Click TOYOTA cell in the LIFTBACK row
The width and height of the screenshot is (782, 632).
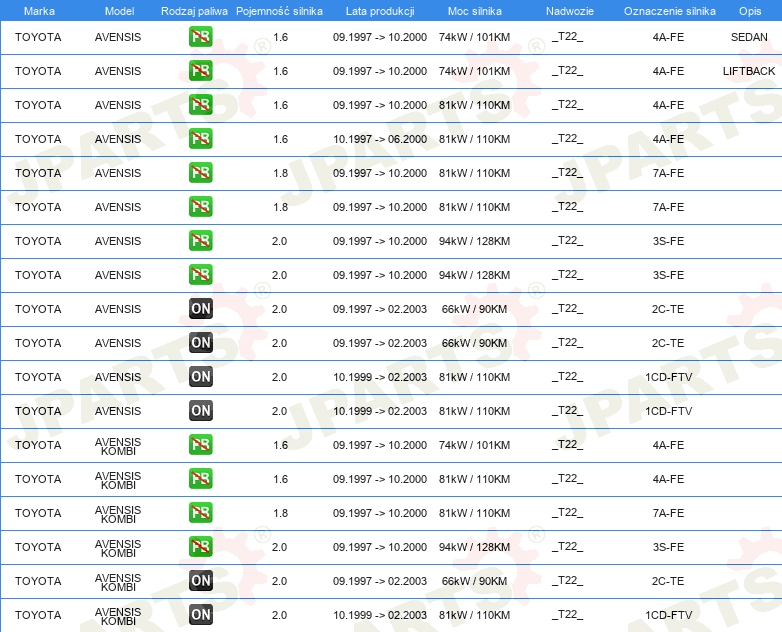click(x=38, y=71)
